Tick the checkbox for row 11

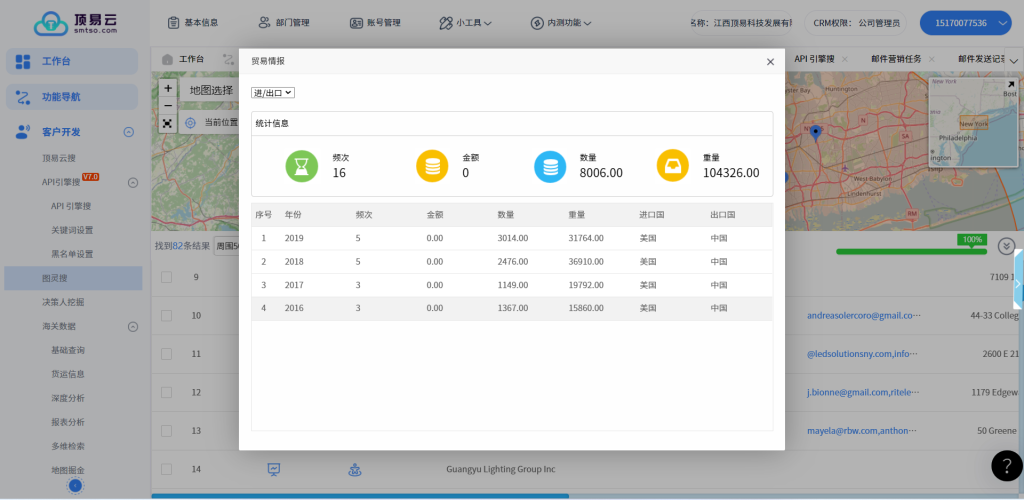coord(167,354)
